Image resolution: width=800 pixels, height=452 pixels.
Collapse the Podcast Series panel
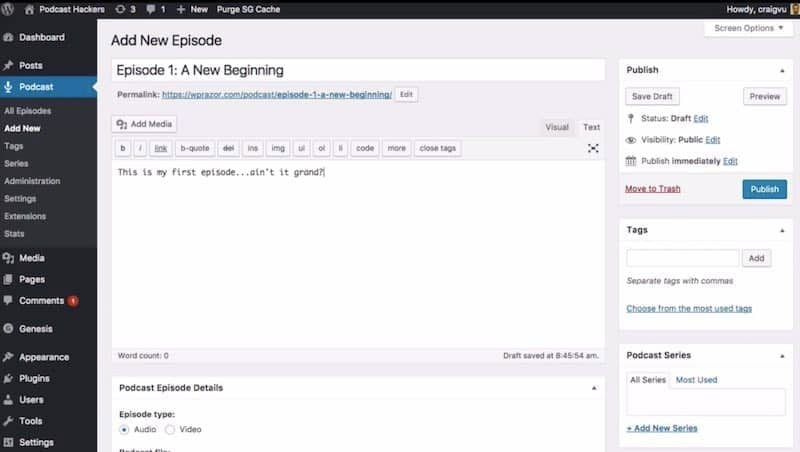782,356
